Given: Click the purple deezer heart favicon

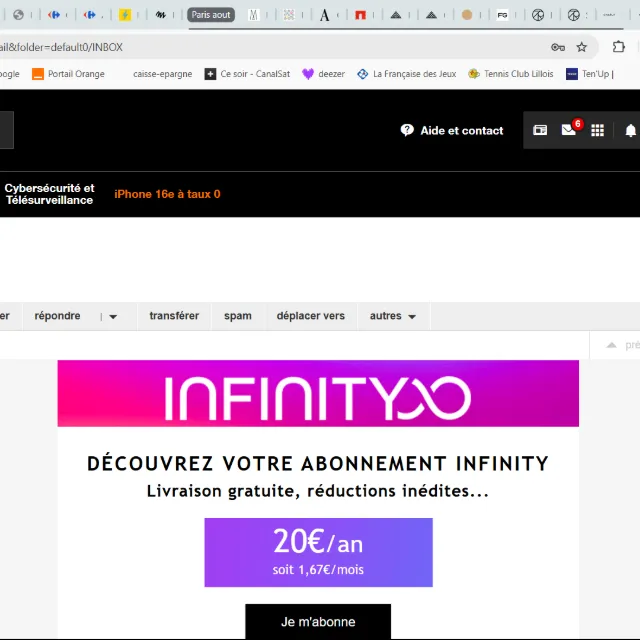Looking at the screenshot, I should pos(308,74).
